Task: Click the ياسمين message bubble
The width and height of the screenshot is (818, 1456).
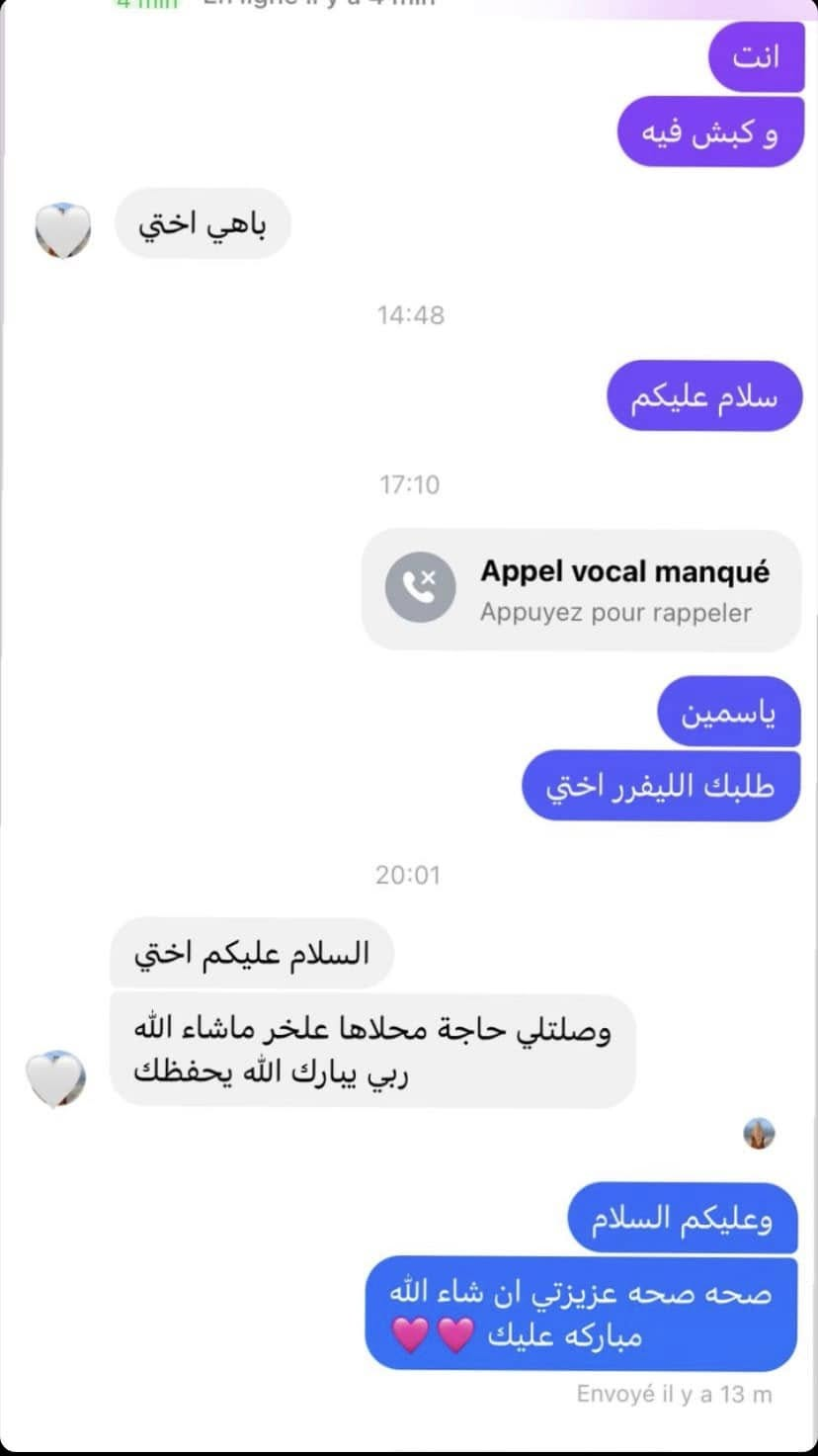Action: tap(729, 712)
